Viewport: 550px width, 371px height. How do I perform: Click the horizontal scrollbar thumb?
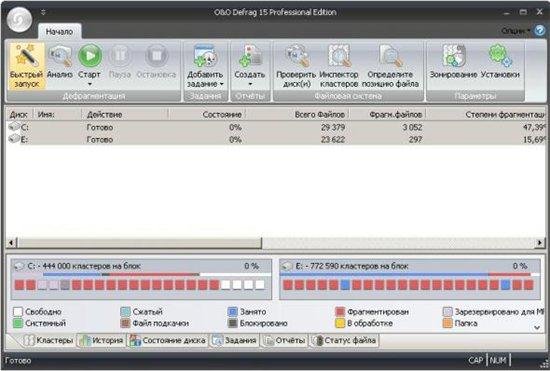tap(140, 242)
